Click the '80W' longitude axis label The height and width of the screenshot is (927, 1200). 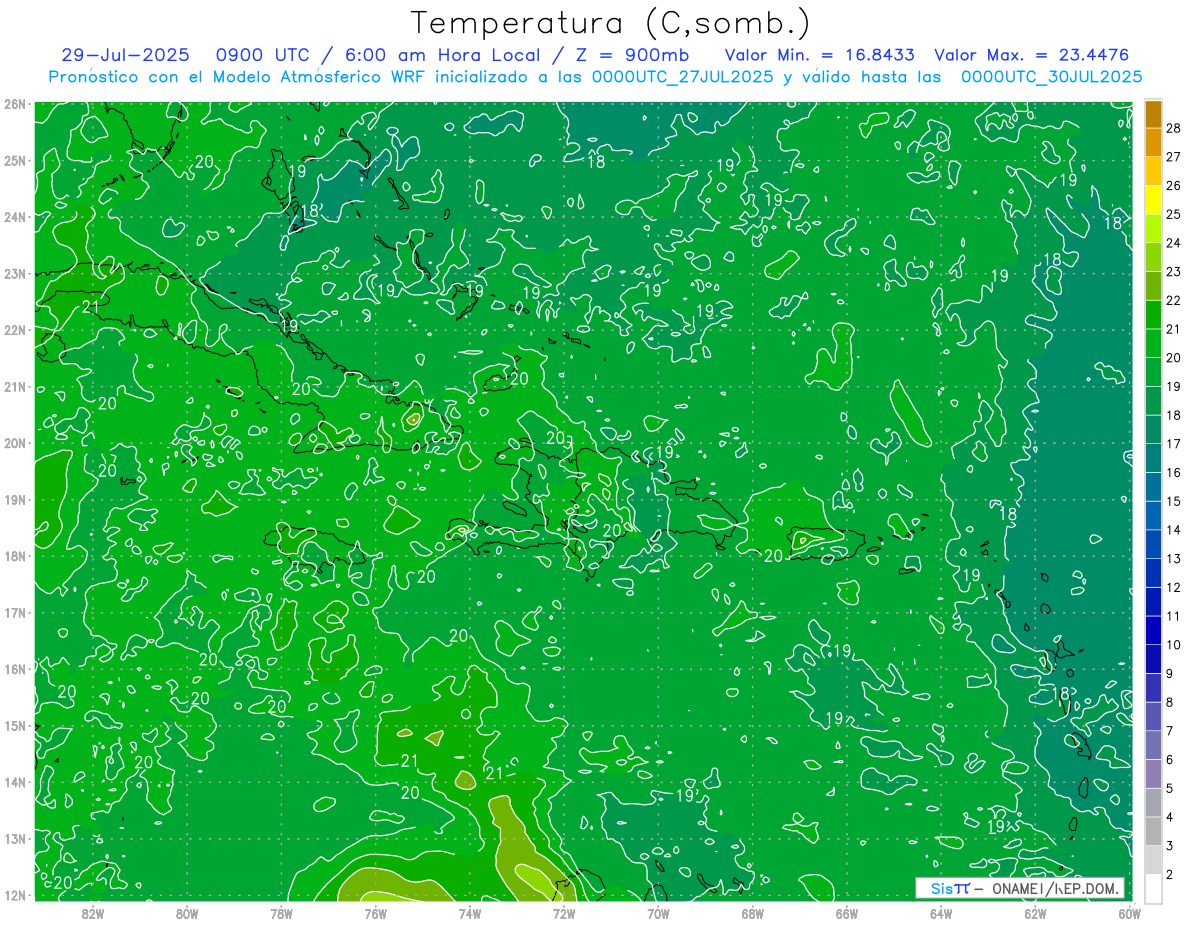click(186, 912)
